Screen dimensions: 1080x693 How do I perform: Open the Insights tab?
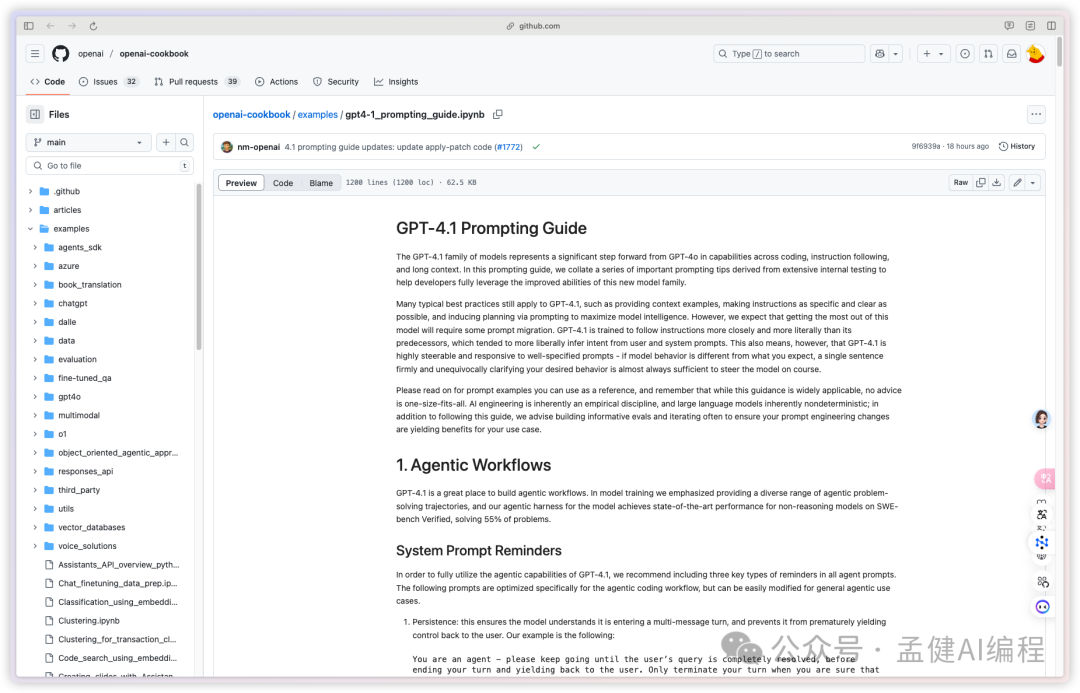pos(396,82)
